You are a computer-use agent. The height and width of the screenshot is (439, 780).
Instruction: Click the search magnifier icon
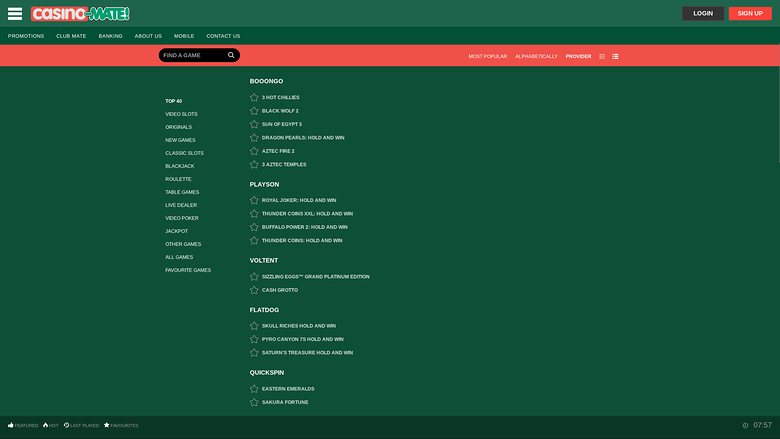231,56
